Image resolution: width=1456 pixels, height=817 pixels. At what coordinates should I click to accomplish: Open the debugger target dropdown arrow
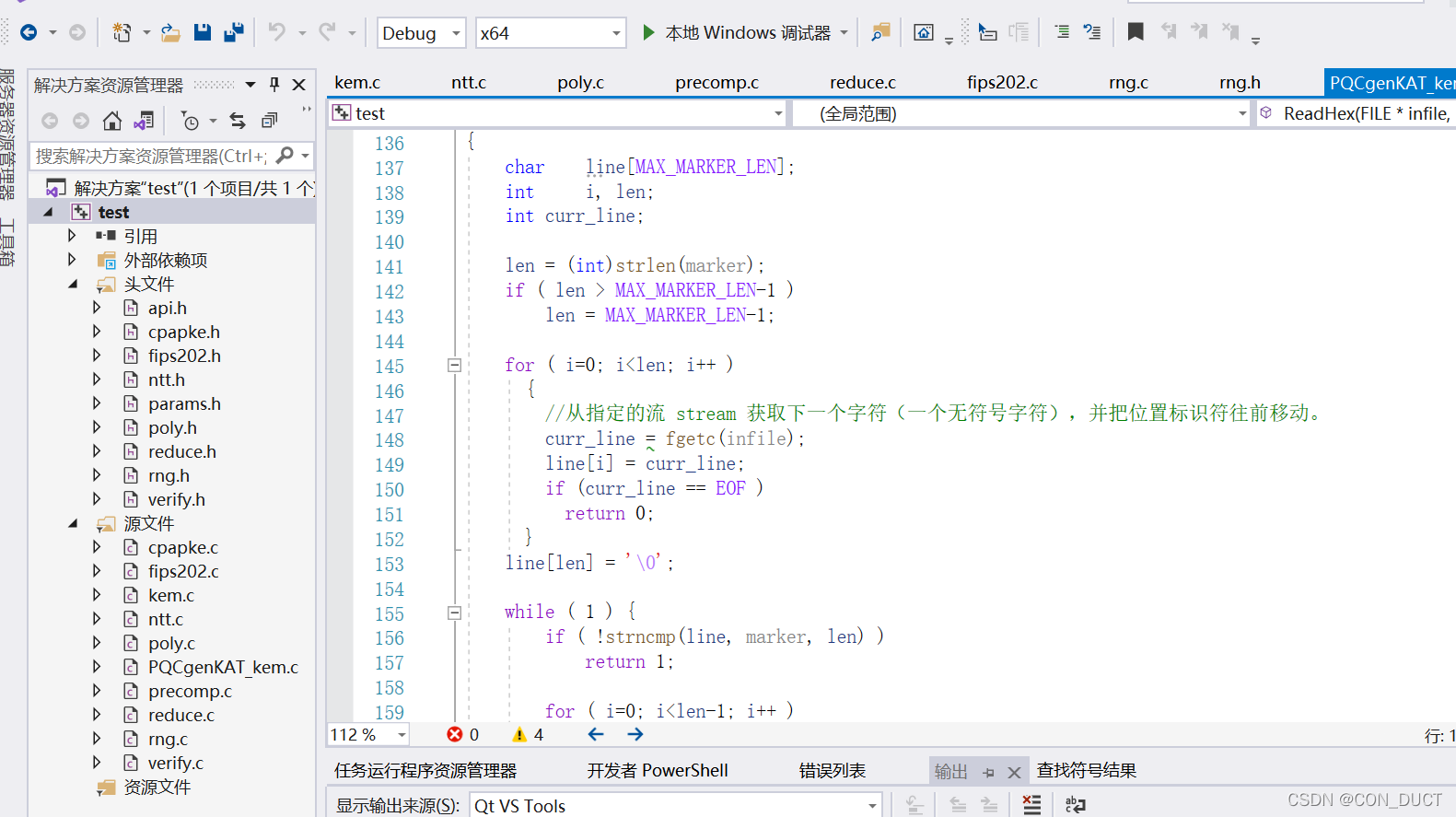point(844,32)
